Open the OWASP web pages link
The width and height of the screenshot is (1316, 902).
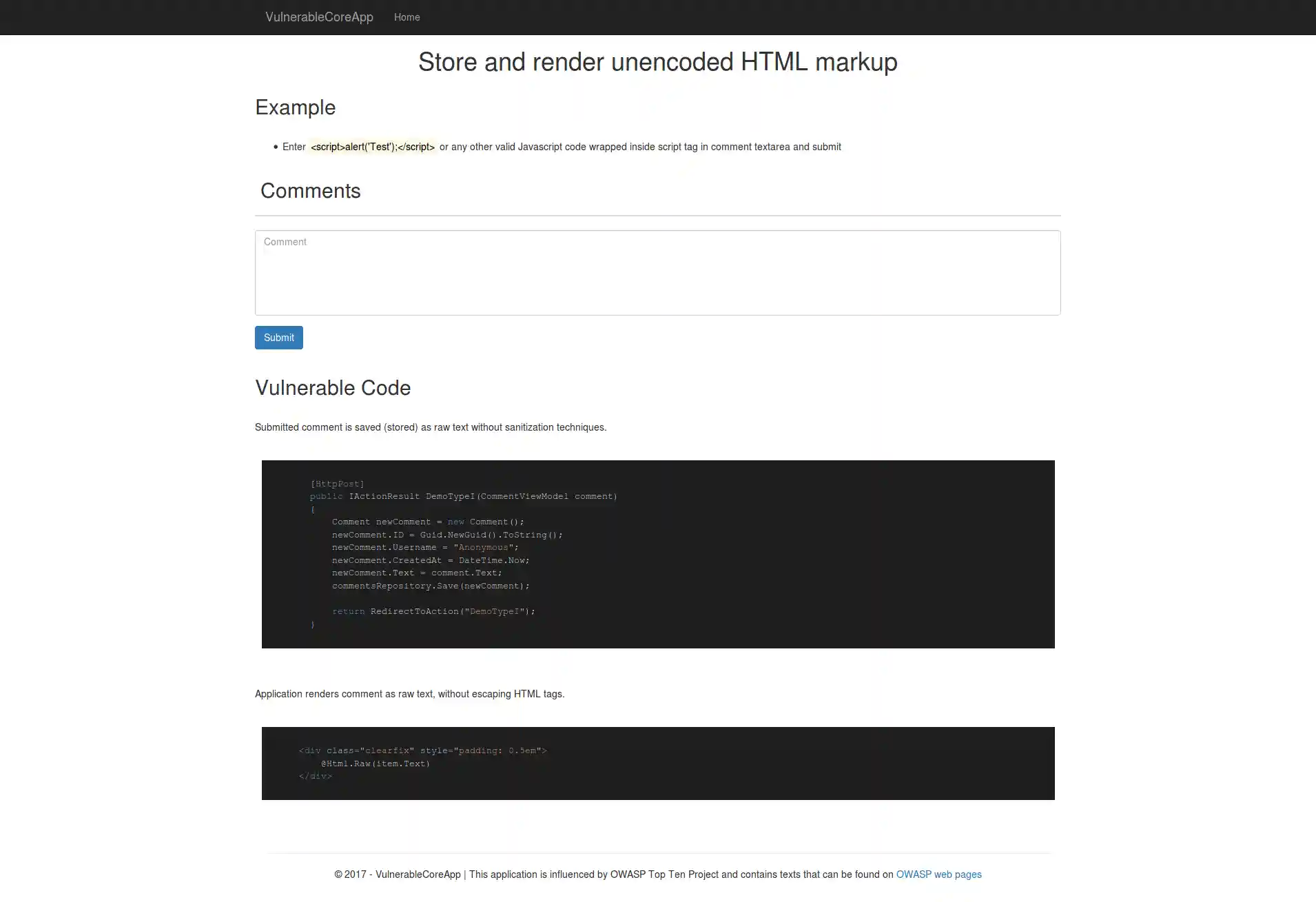tap(938, 874)
